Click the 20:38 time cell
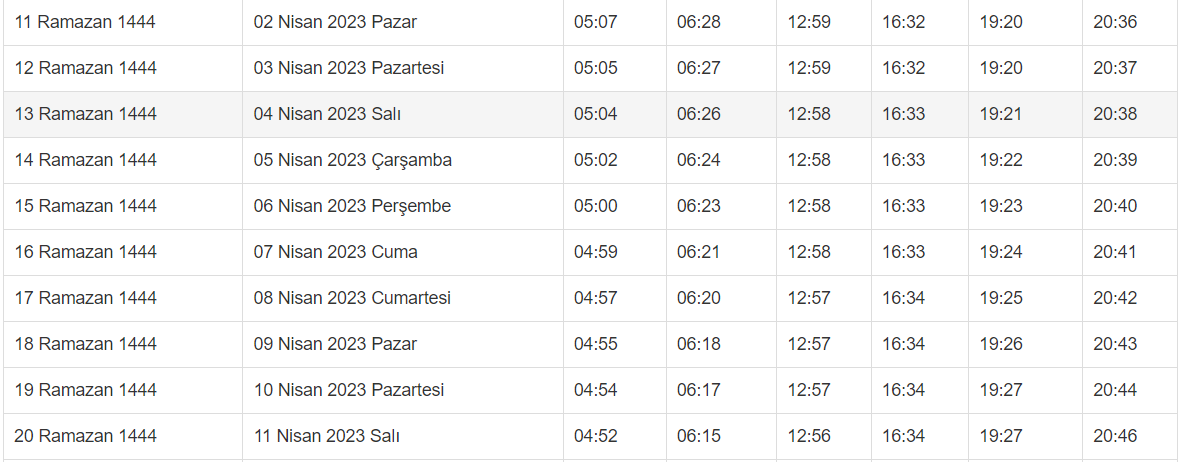Screen dimensions: 1179x462 pyautogui.click(x=1115, y=114)
